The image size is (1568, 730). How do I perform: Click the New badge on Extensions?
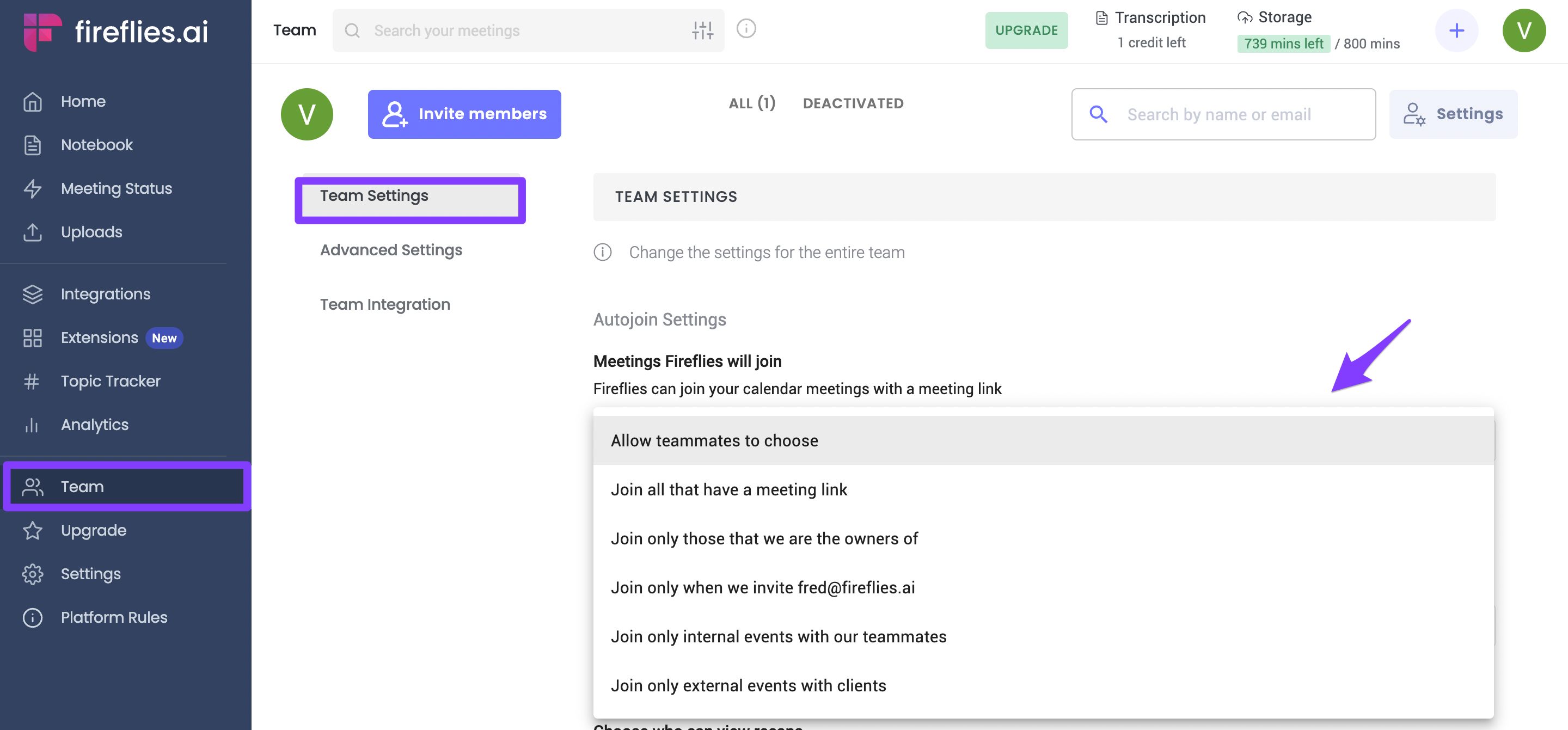(x=164, y=338)
